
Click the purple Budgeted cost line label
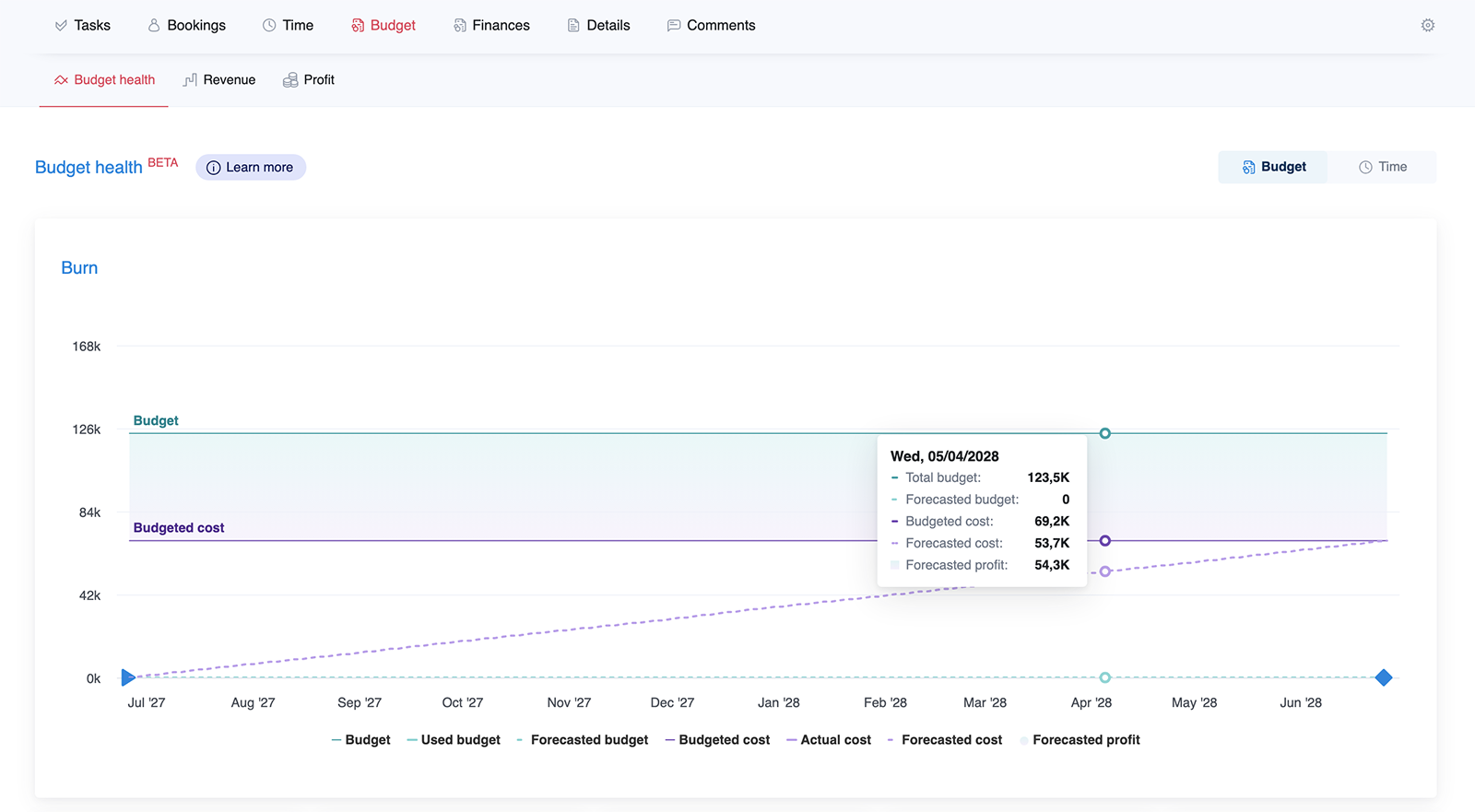pos(179,528)
